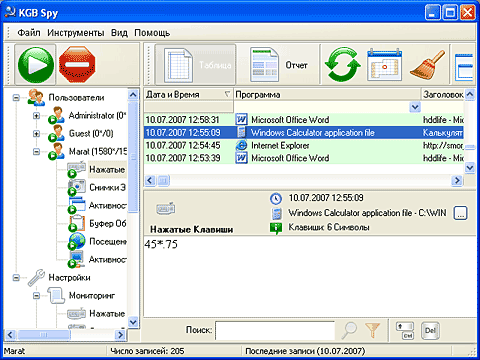Open the calendar date filter icon

click(384, 65)
